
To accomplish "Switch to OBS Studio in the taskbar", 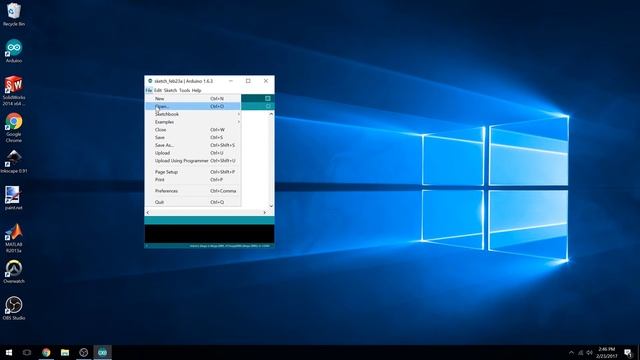I will (84, 352).
